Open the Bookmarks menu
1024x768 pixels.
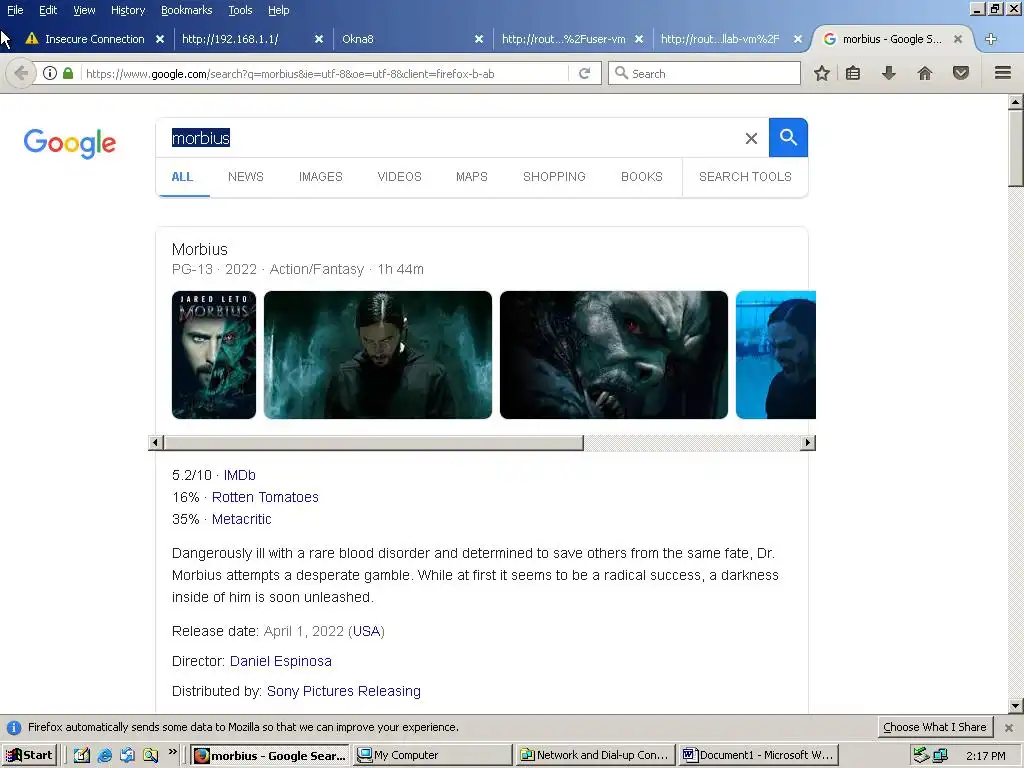point(186,10)
